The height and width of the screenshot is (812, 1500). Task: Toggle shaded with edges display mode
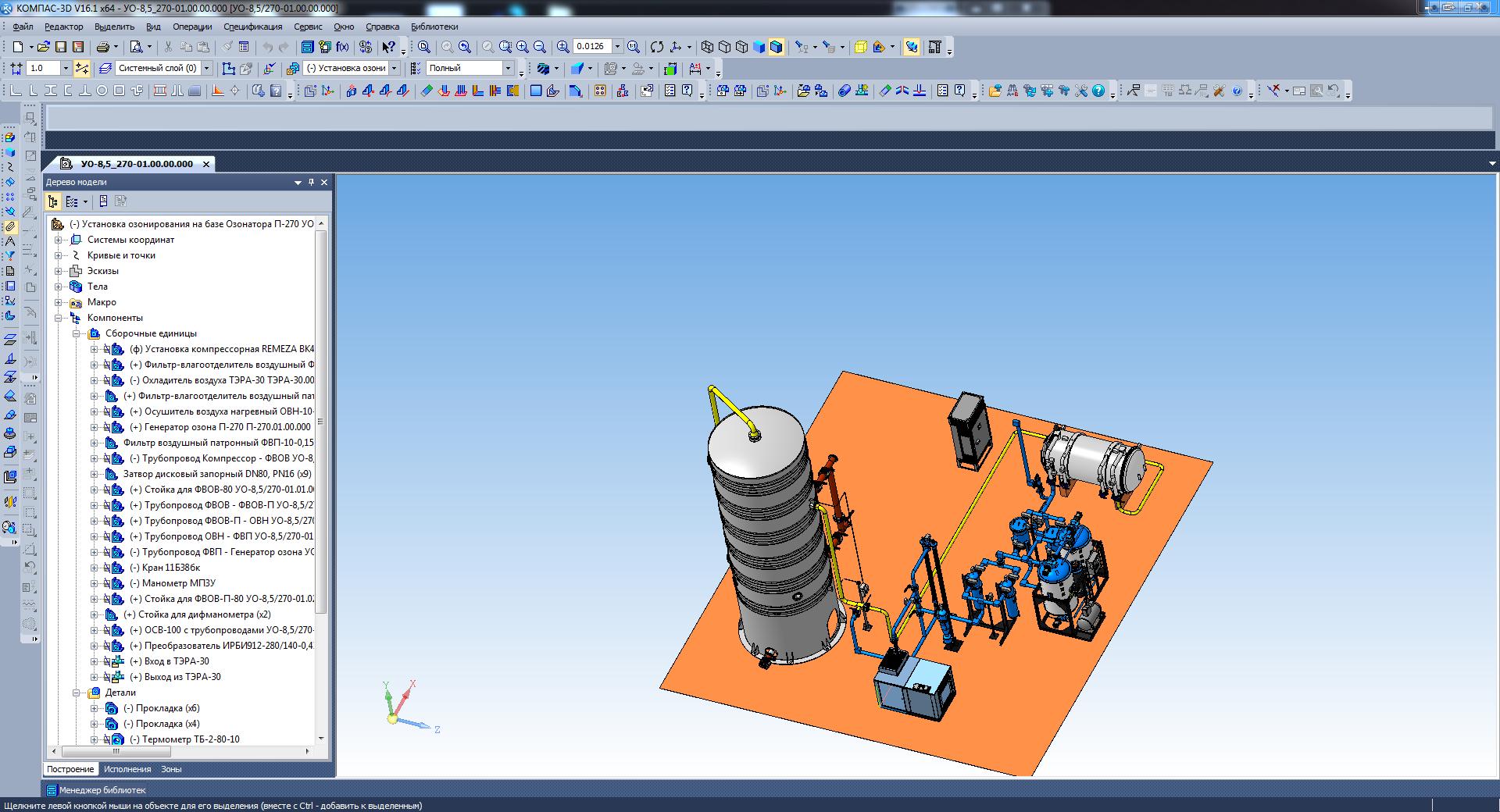point(777,47)
